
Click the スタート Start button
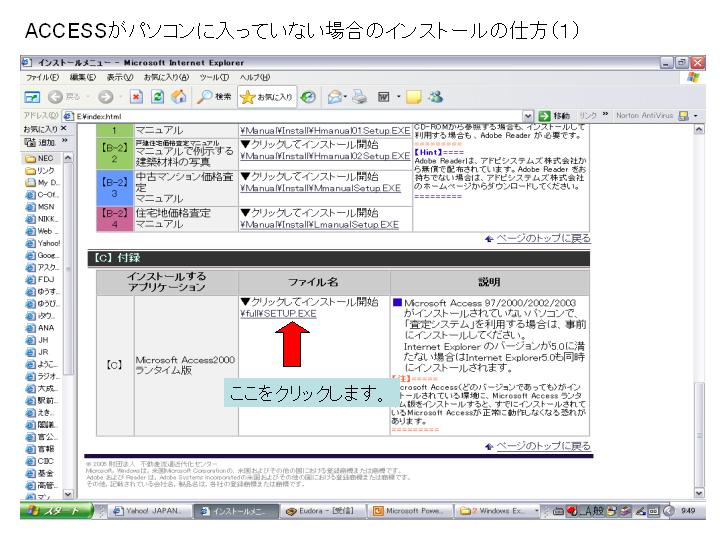pyautogui.click(x=56, y=511)
